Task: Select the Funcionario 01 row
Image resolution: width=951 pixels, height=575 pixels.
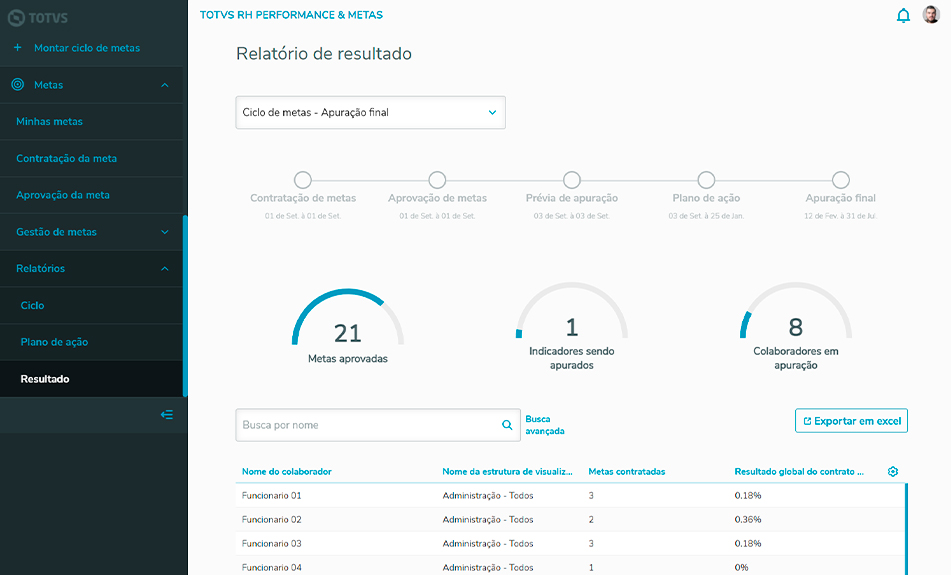Action: click(x=570, y=496)
